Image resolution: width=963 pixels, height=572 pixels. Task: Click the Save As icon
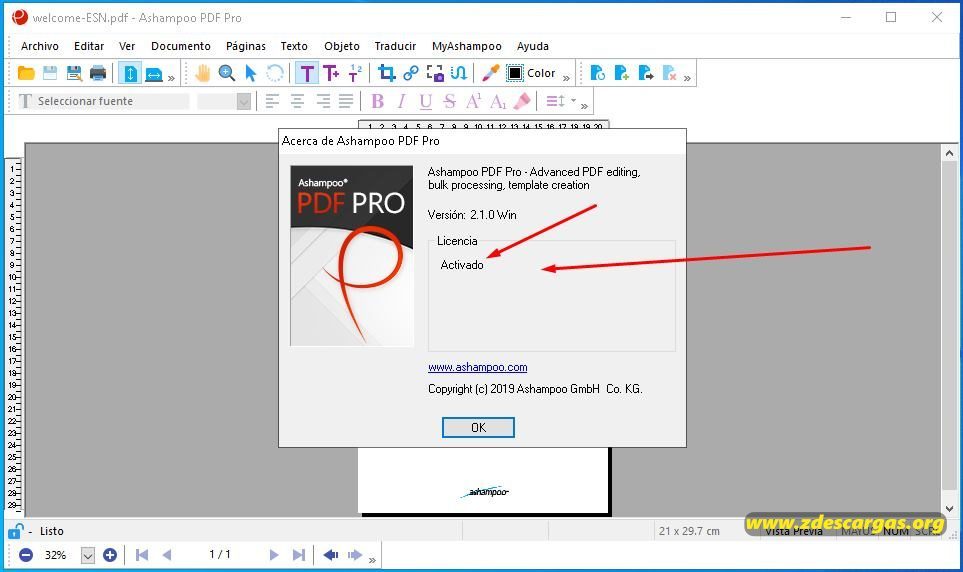tap(74, 73)
